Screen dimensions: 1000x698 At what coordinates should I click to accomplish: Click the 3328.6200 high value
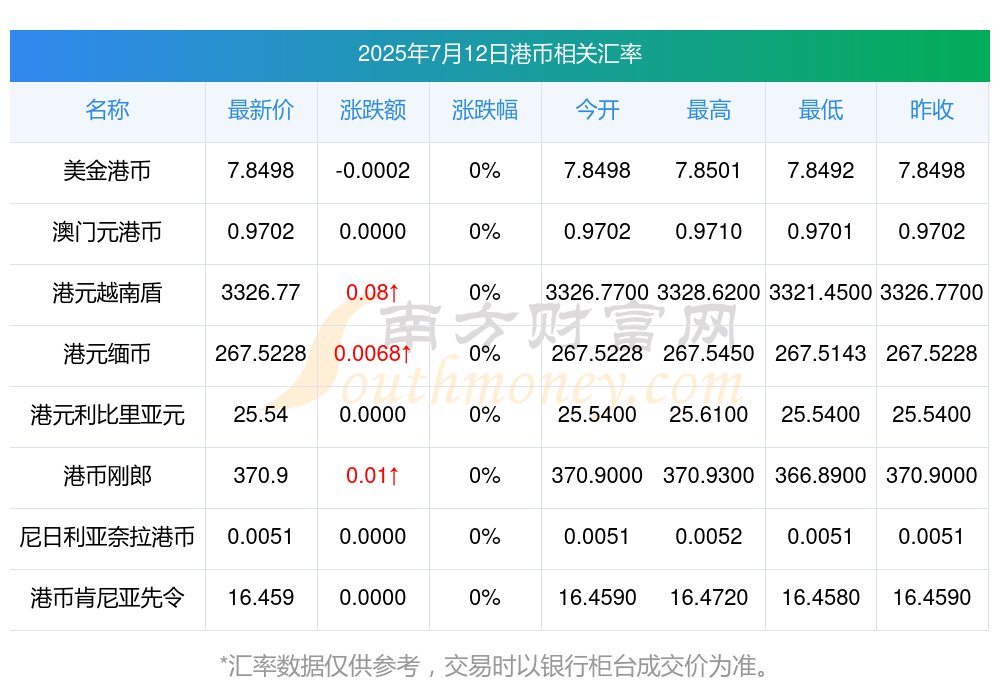(709, 292)
